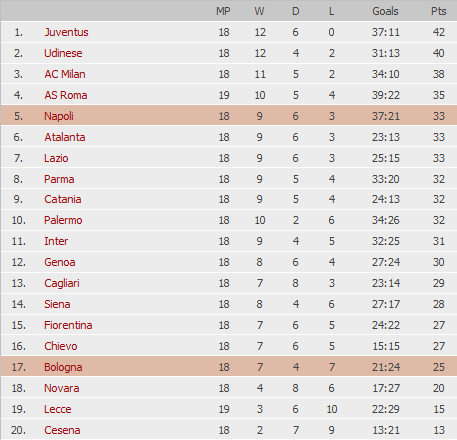Screen dimensions: 457x440
Task: Click the Udinese team name
Action: [x=63, y=53]
